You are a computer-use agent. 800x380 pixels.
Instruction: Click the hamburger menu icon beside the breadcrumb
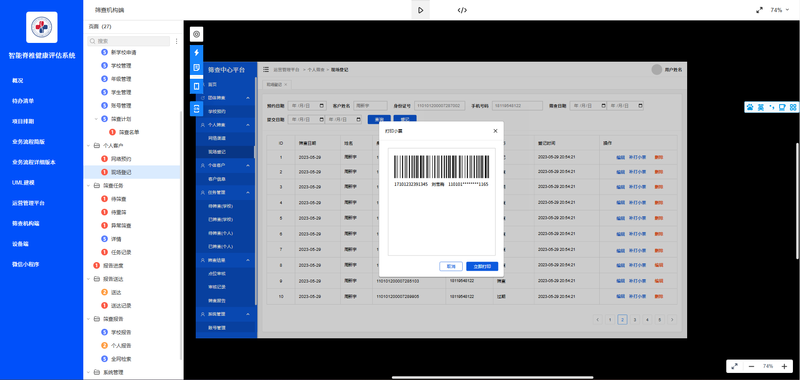(266, 69)
